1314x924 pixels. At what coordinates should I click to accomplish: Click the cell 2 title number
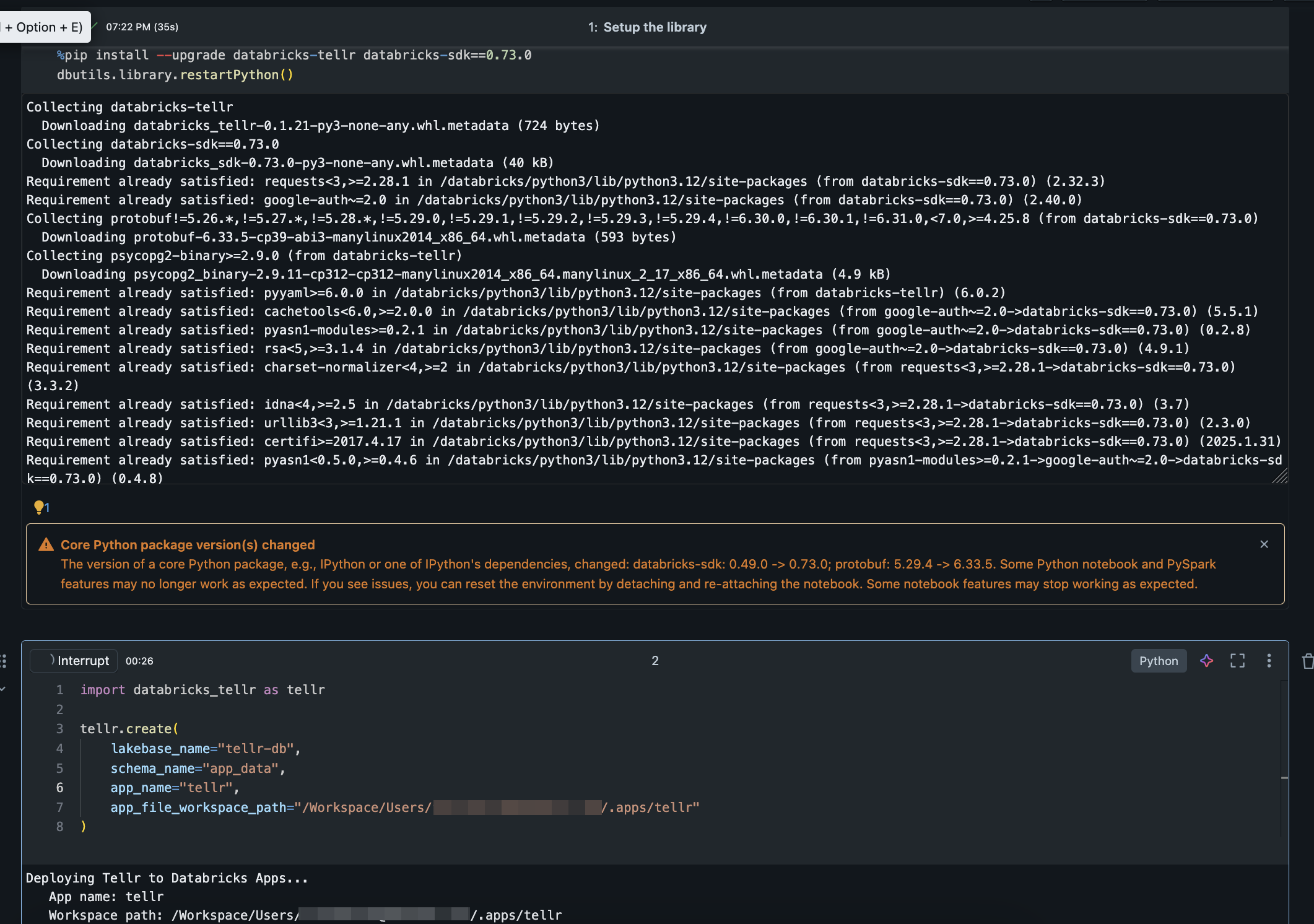point(655,661)
